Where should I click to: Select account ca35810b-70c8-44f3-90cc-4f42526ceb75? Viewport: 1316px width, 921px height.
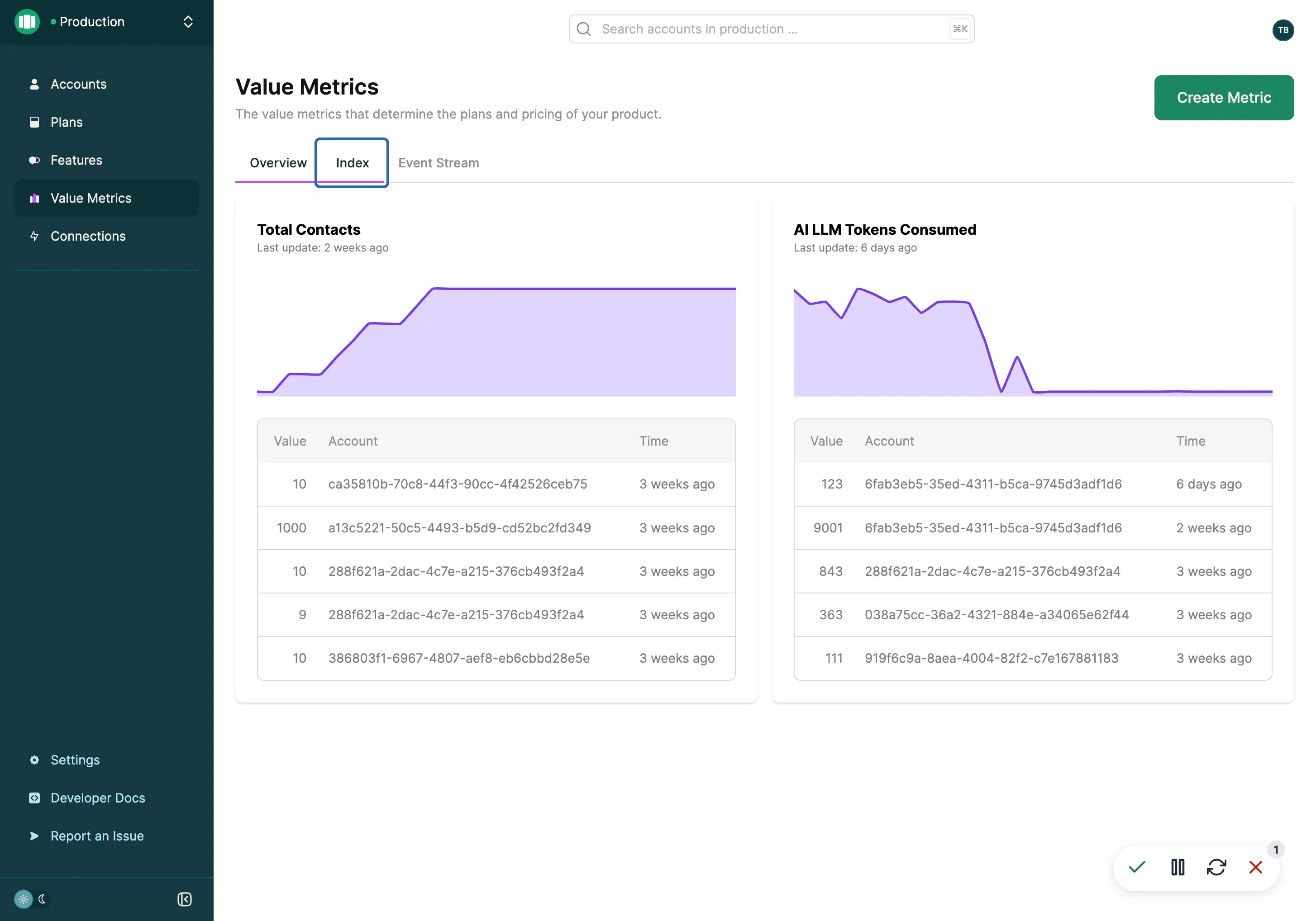point(458,484)
